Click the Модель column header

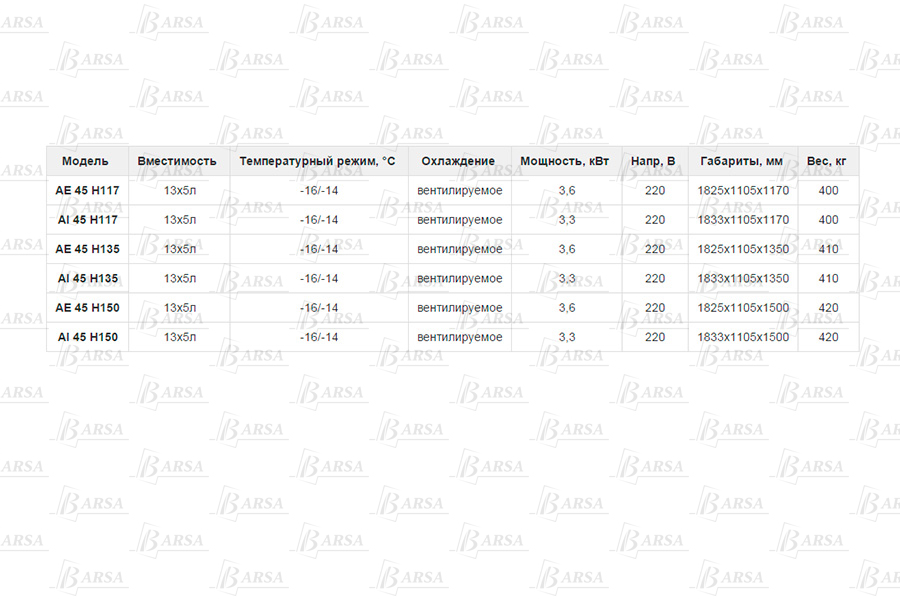86,161
